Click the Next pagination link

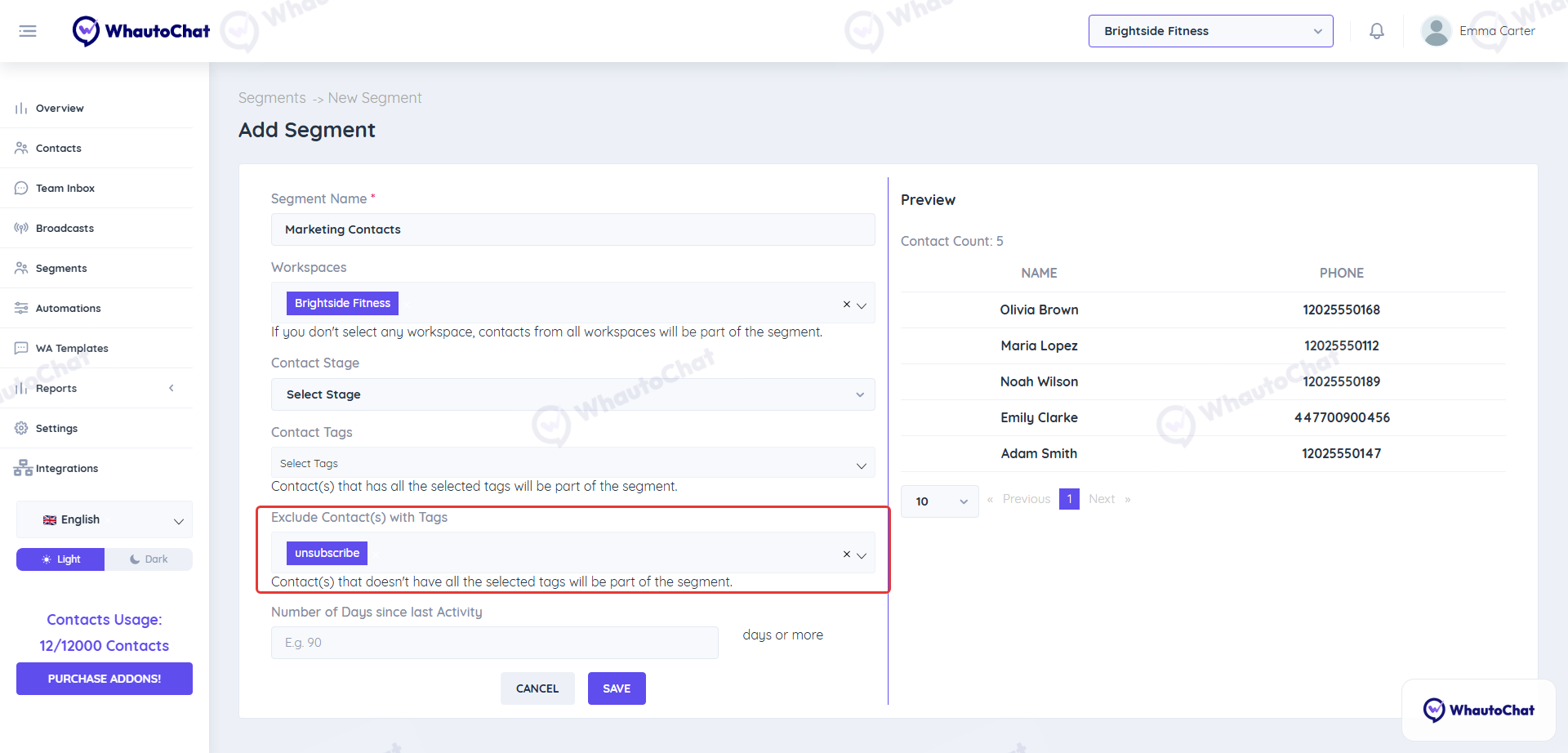tap(1102, 499)
